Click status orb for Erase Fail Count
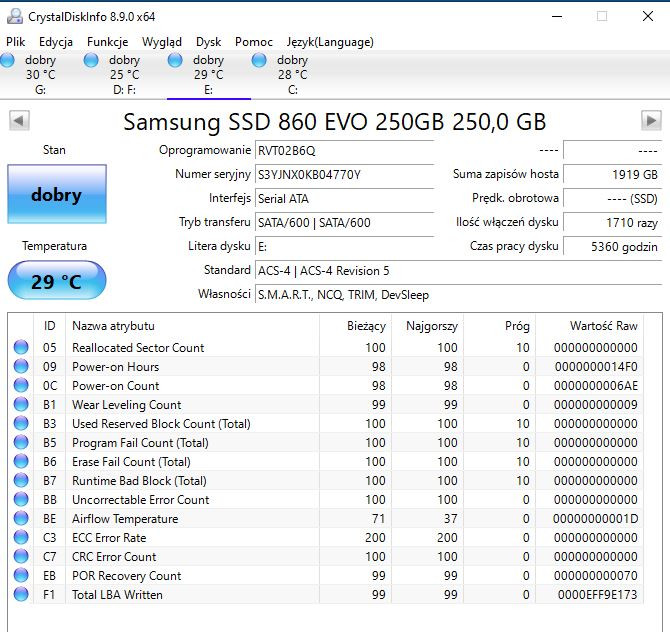The image size is (670, 632). [21, 461]
